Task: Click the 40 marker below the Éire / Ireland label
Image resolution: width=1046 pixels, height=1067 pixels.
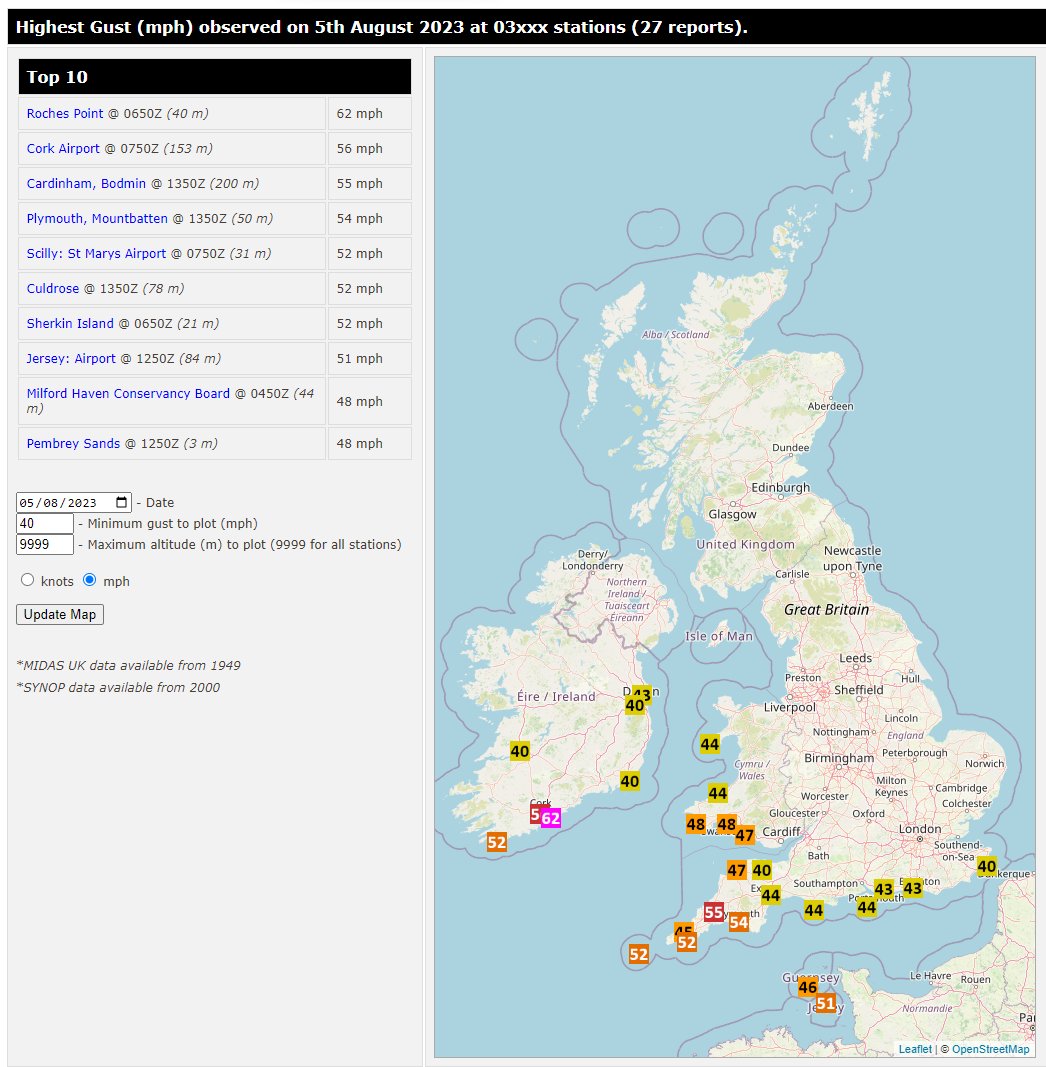Action: click(520, 751)
